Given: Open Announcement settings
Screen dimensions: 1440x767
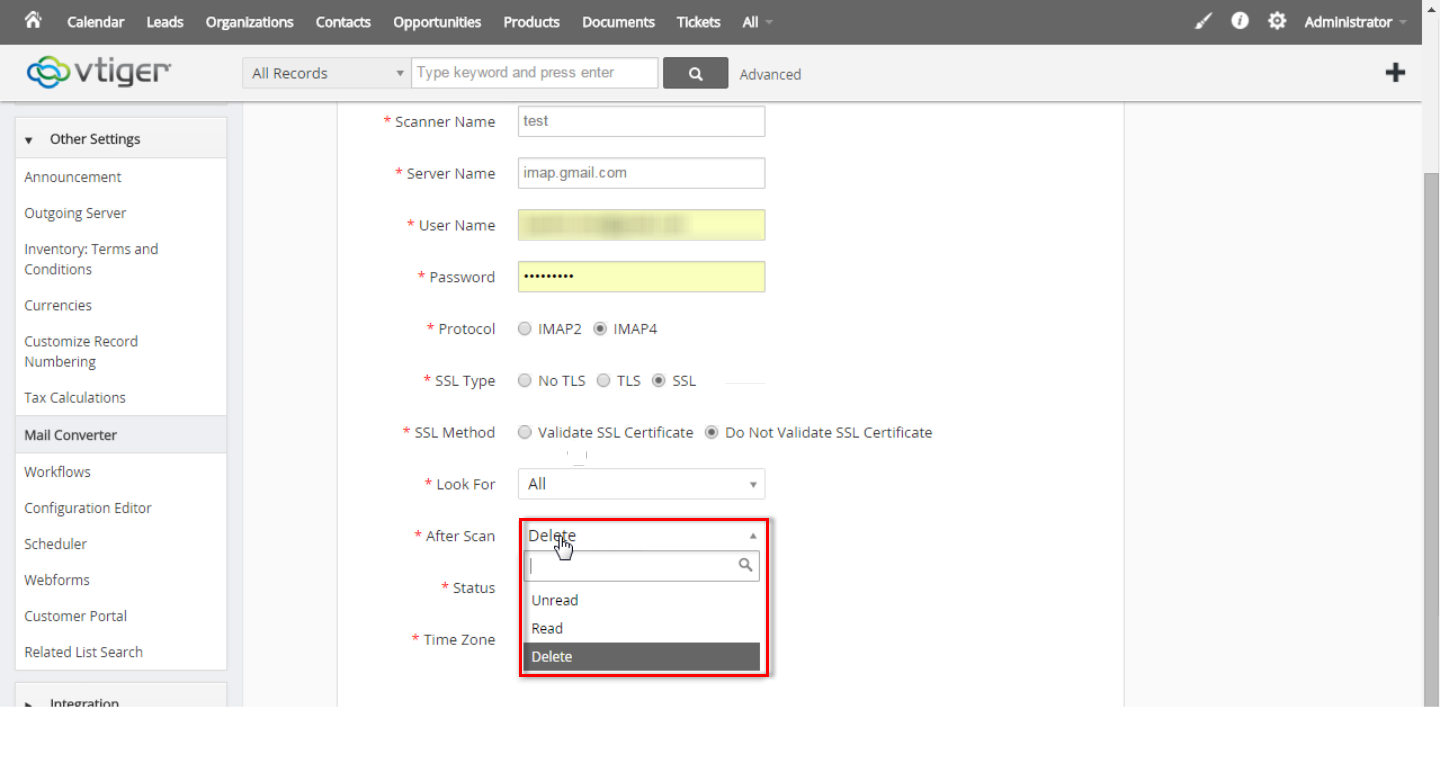Looking at the screenshot, I should click(x=73, y=177).
